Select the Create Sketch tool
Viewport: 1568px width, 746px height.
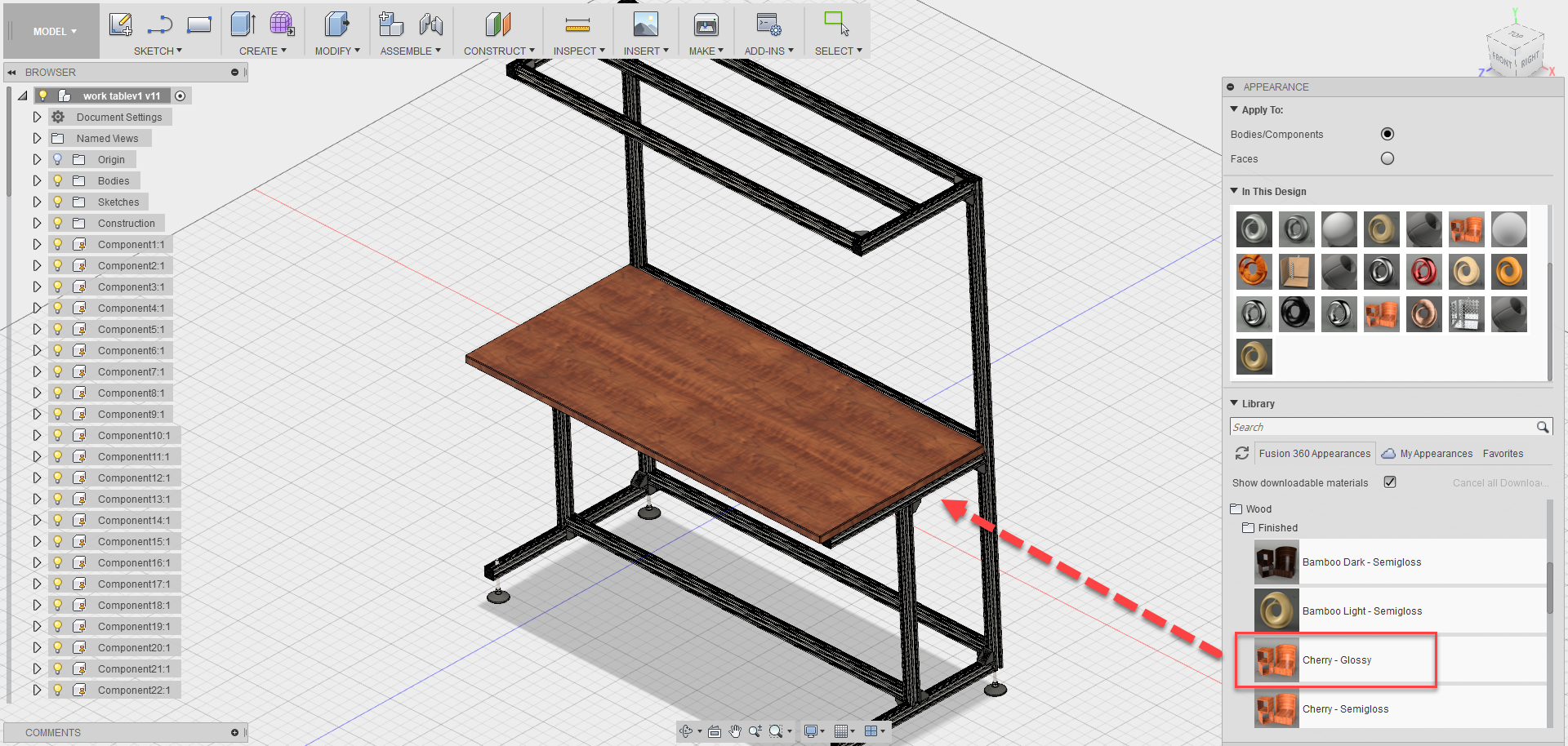(x=121, y=24)
